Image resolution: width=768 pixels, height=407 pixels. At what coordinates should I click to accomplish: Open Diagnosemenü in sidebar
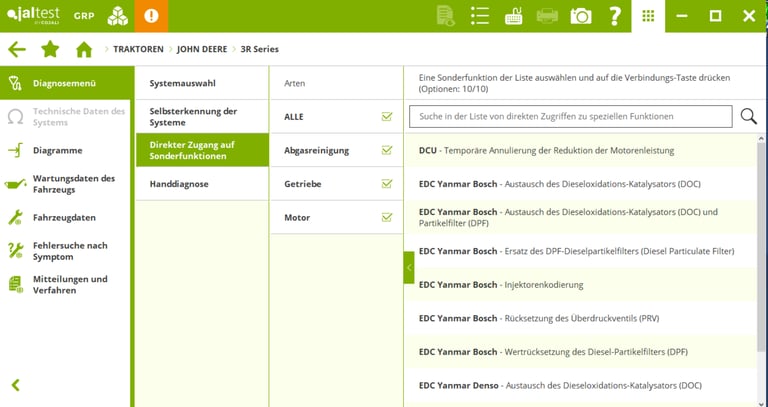point(64,83)
